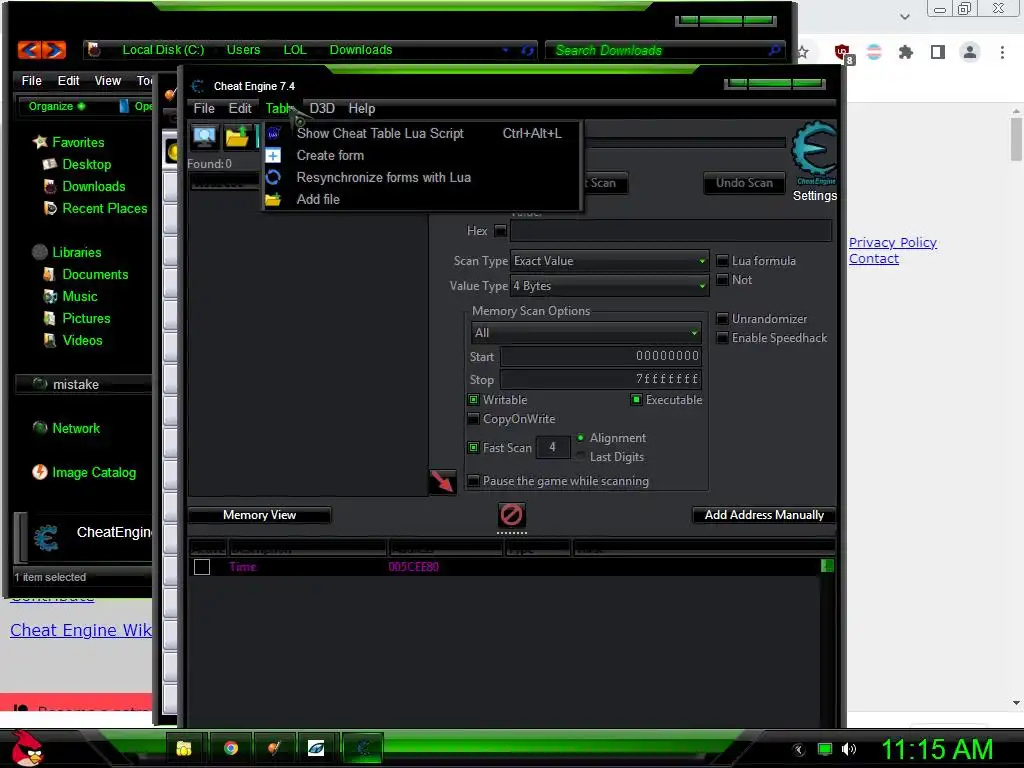
Task: Click refresh icon in Explorer address bar
Action: point(527,50)
